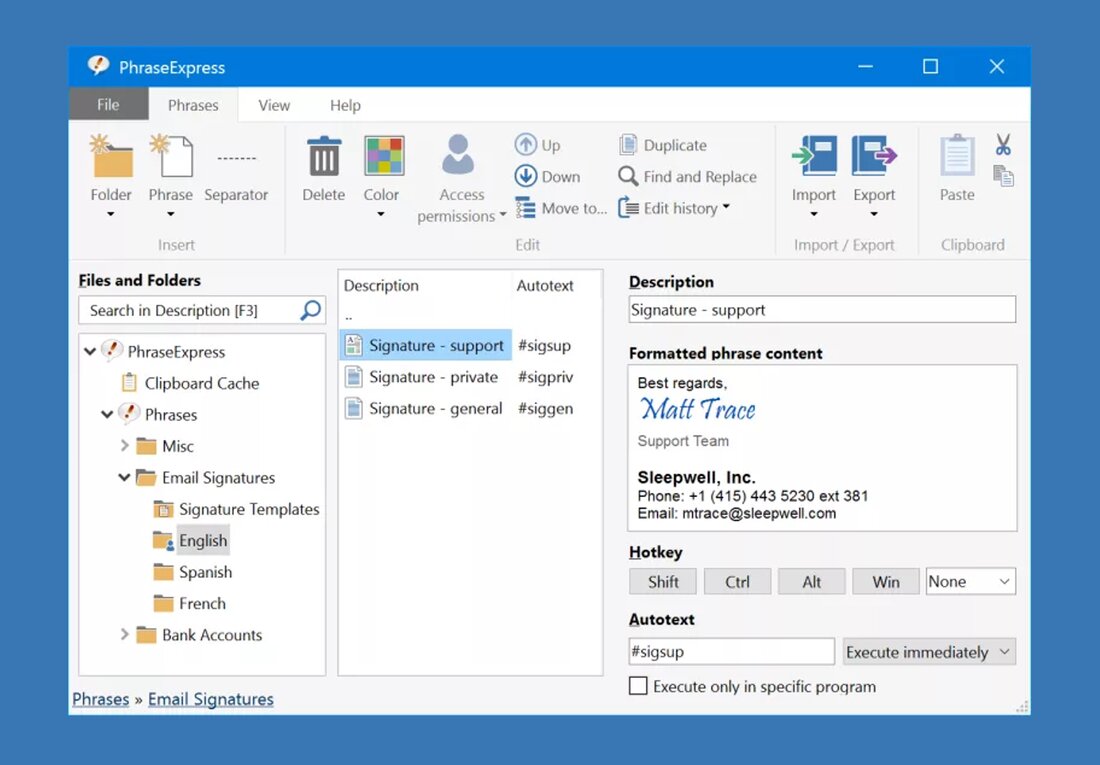Follow the Email Signatures breadcrumb link
Image resolution: width=1100 pixels, height=765 pixels.
[x=210, y=699]
